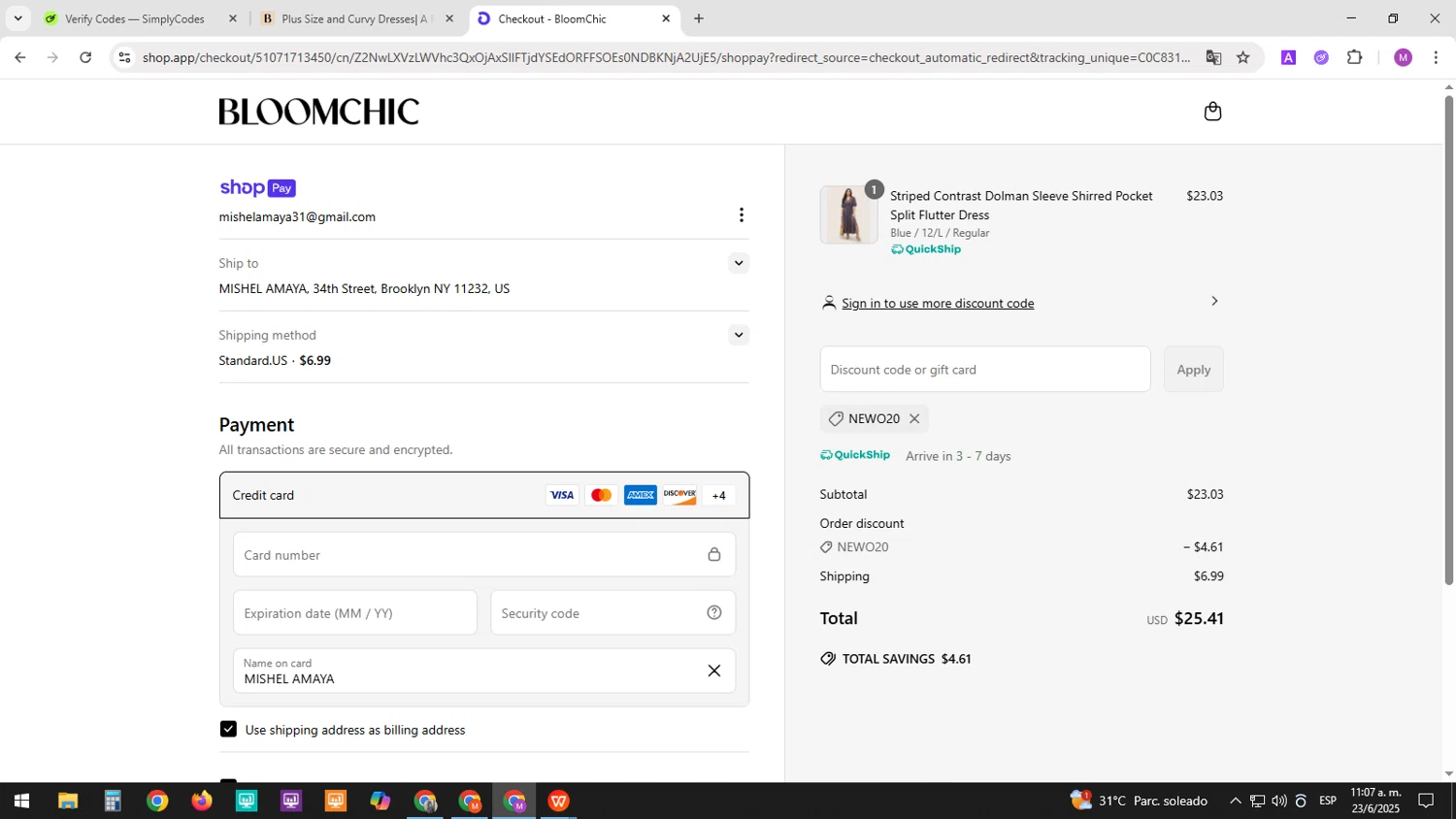The height and width of the screenshot is (819, 1456).
Task: Close the Verify Codes tab
Action: pyautogui.click(x=233, y=18)
